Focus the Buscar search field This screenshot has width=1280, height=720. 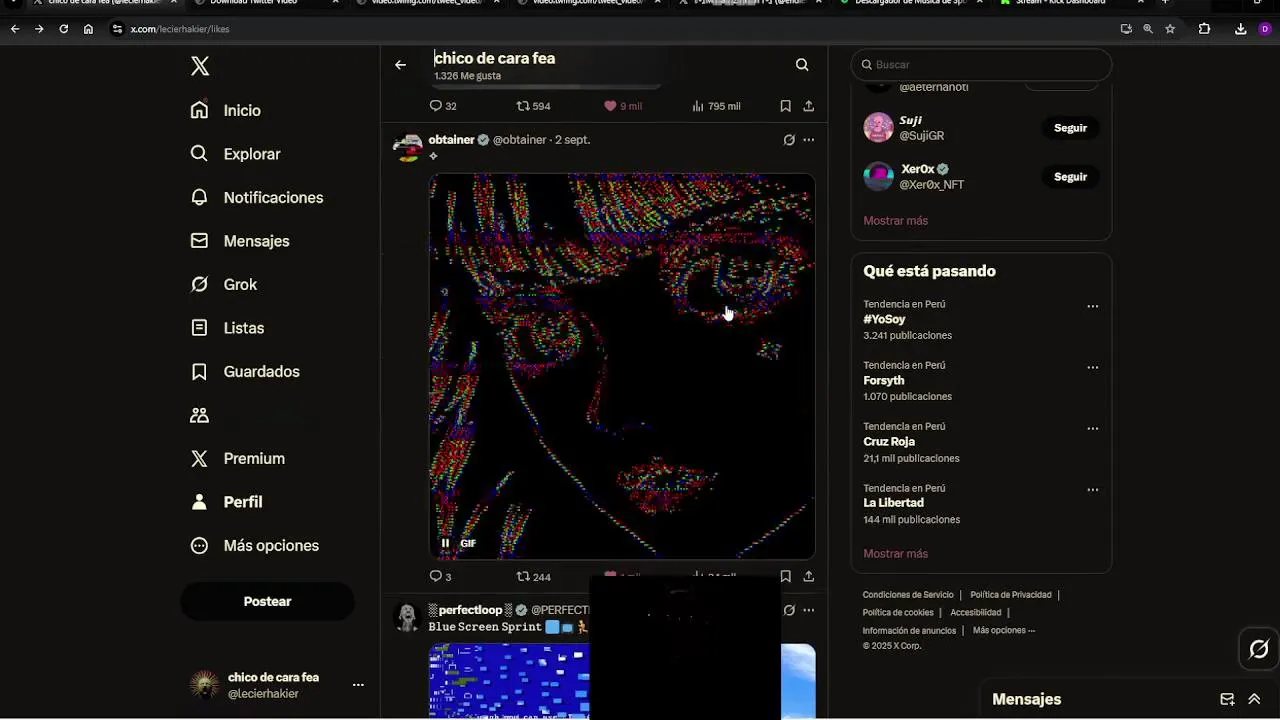(x=981, y=65)
